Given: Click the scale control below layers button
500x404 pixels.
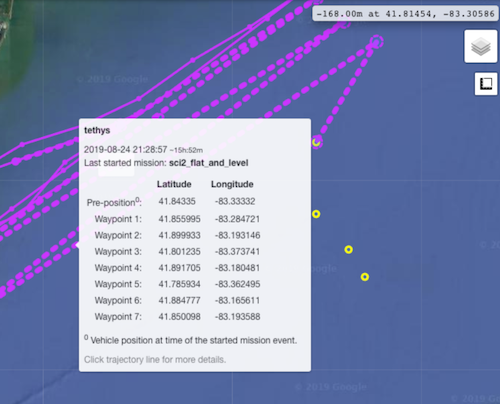Looking at the screenshot, I should tap(486, 84).
